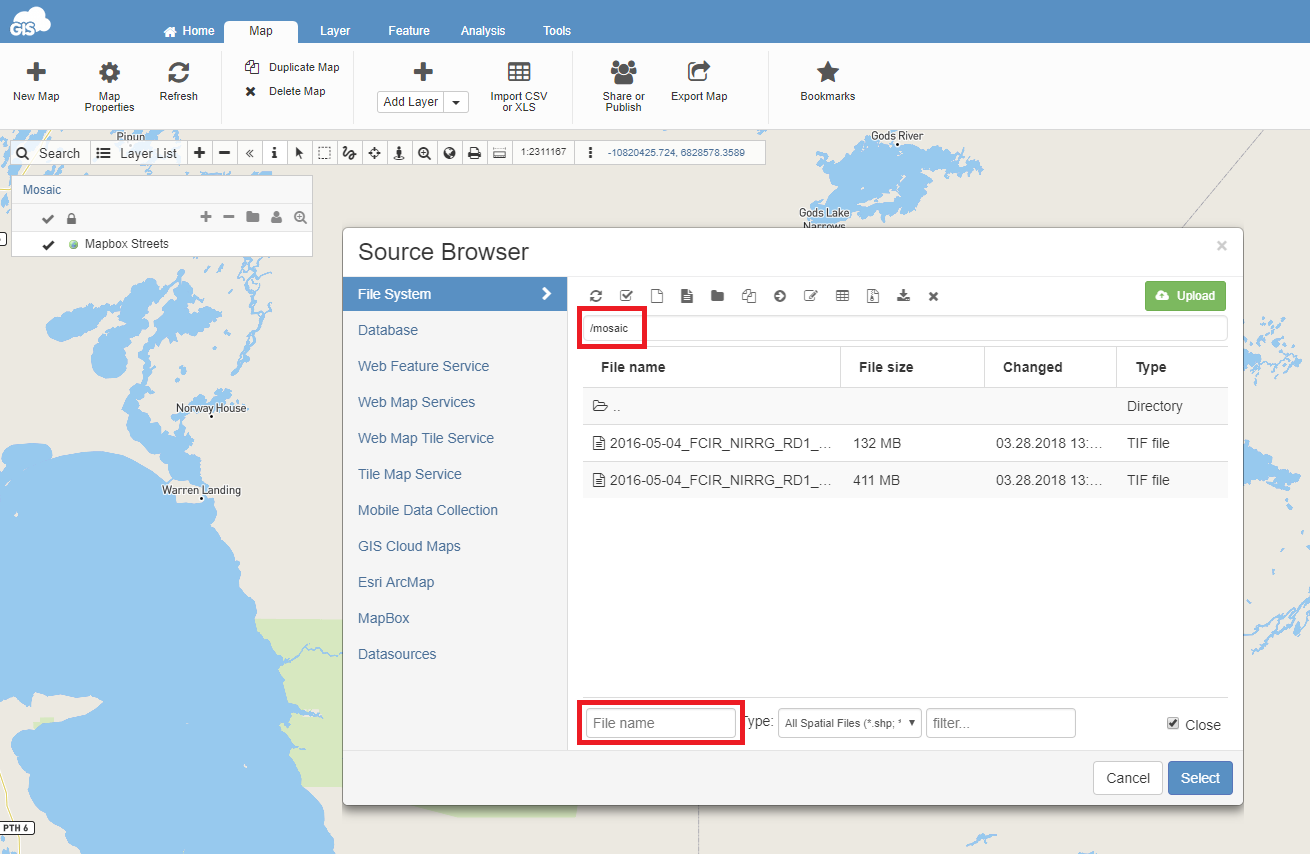
Task: Click Import CSV or XLS icon
Action: [x=518, y=72]
